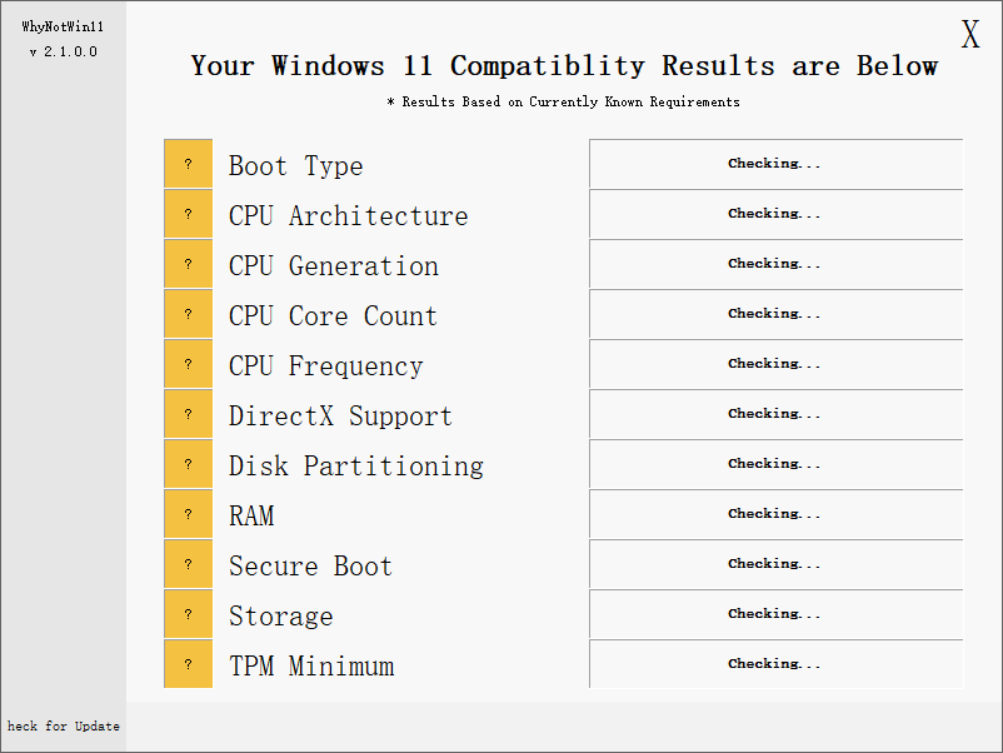Open help info for CPU Generation
Screen dimensions: 1003x753
tap(188, 263)
